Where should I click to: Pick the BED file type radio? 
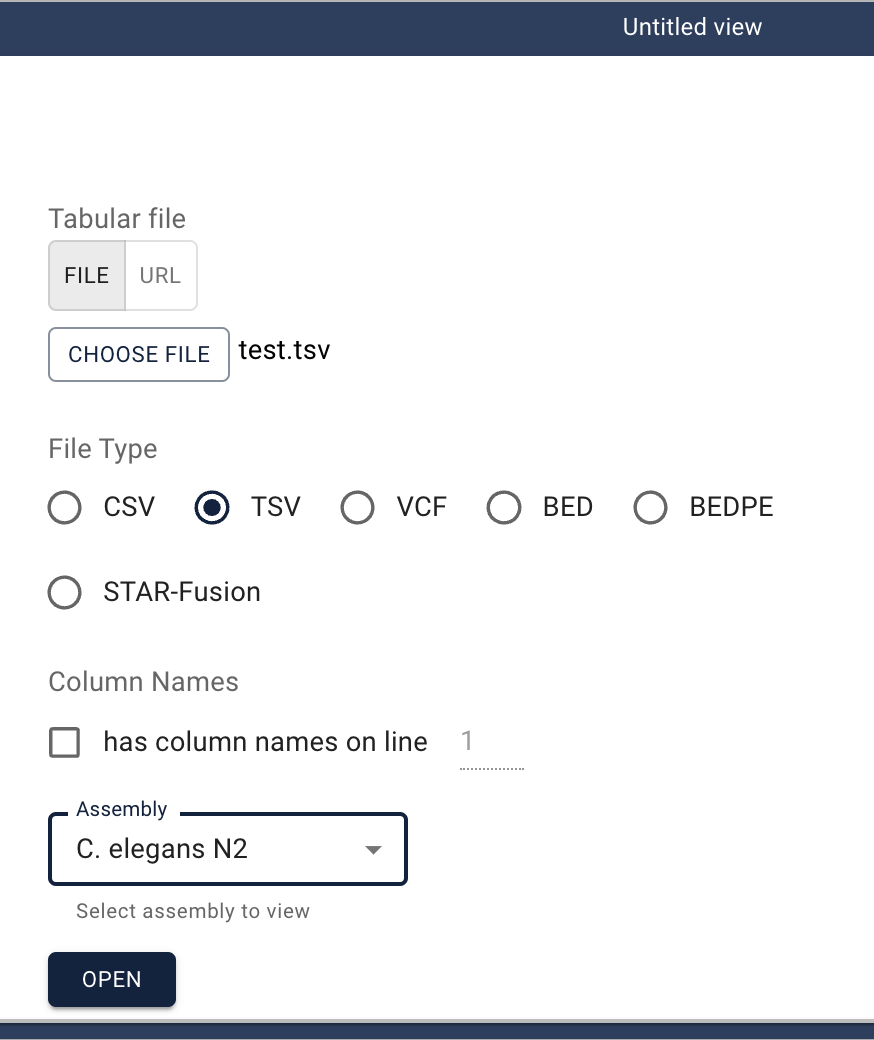[x=504, y=508]
